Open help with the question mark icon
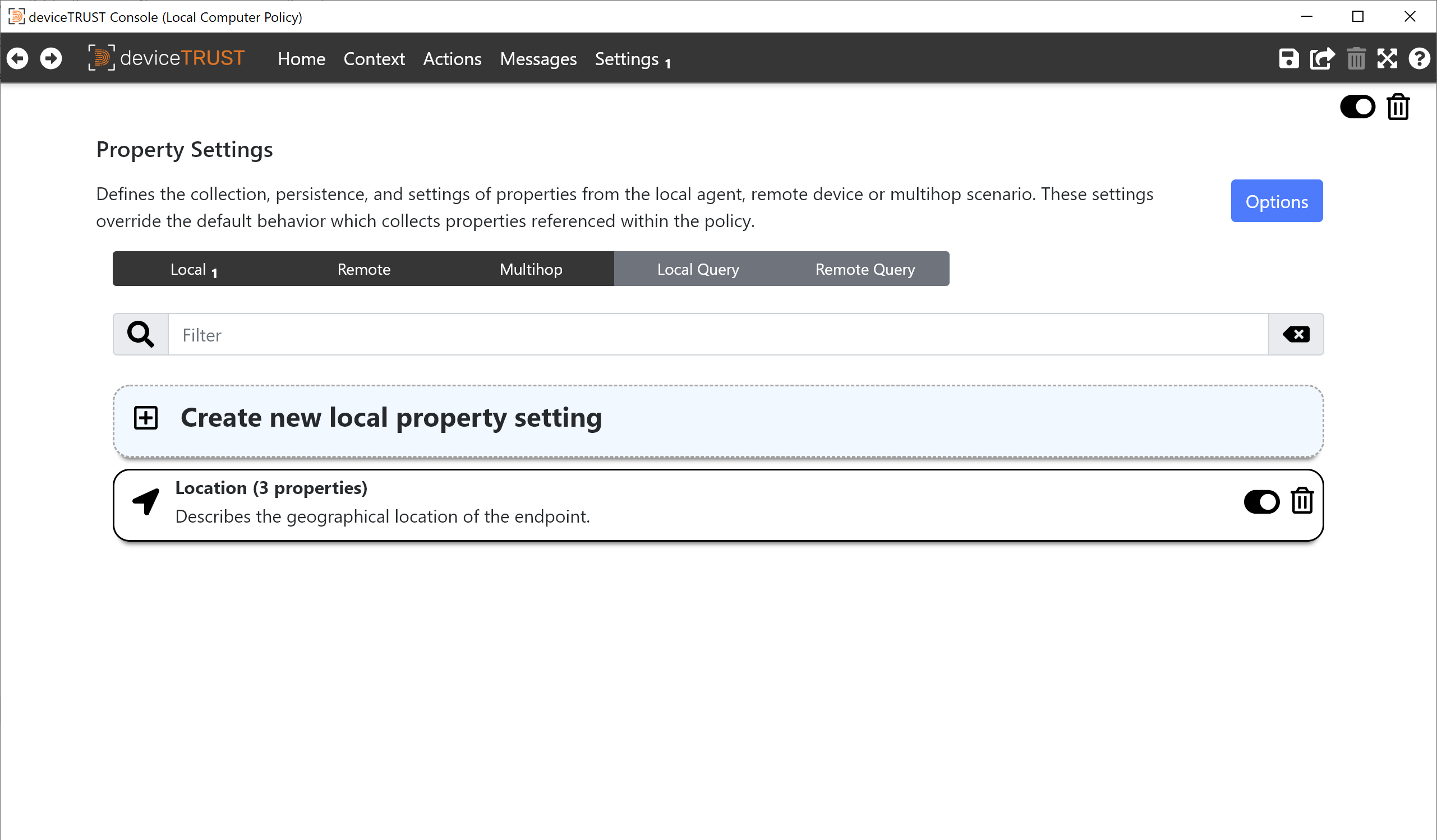 pos(1419,58)
